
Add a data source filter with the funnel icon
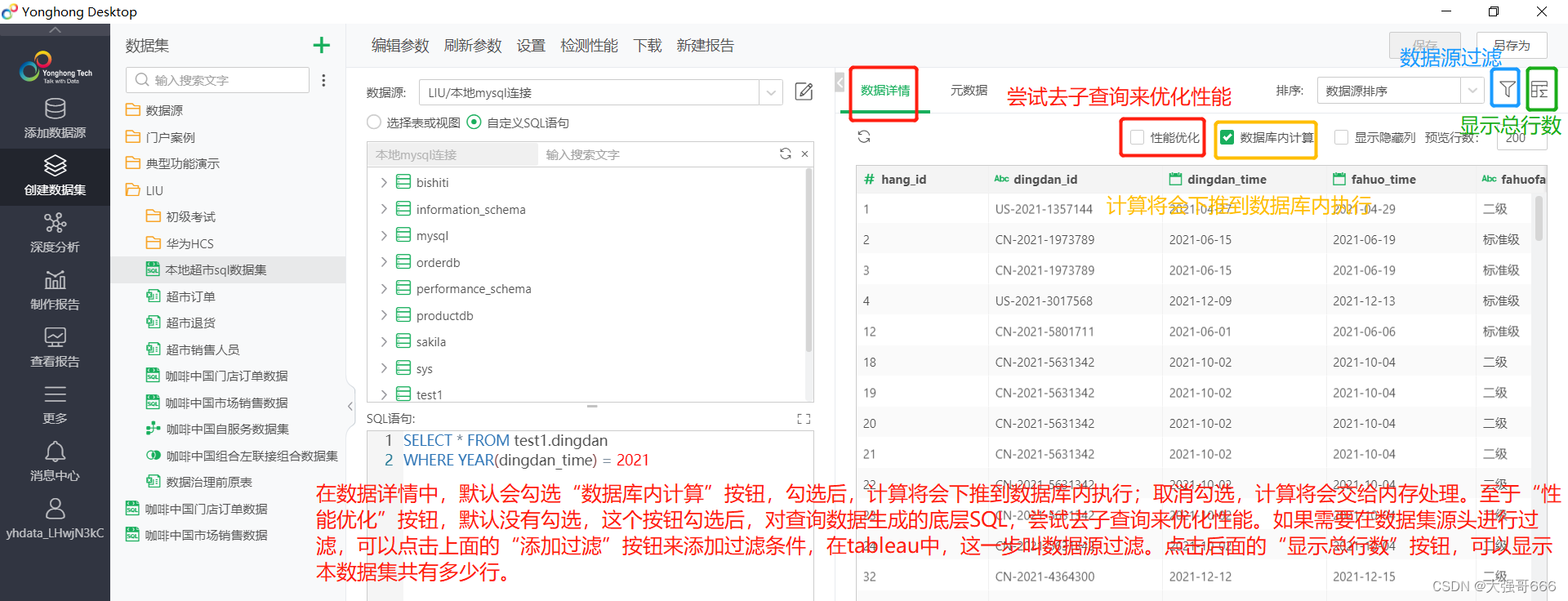coord(1507,89)
